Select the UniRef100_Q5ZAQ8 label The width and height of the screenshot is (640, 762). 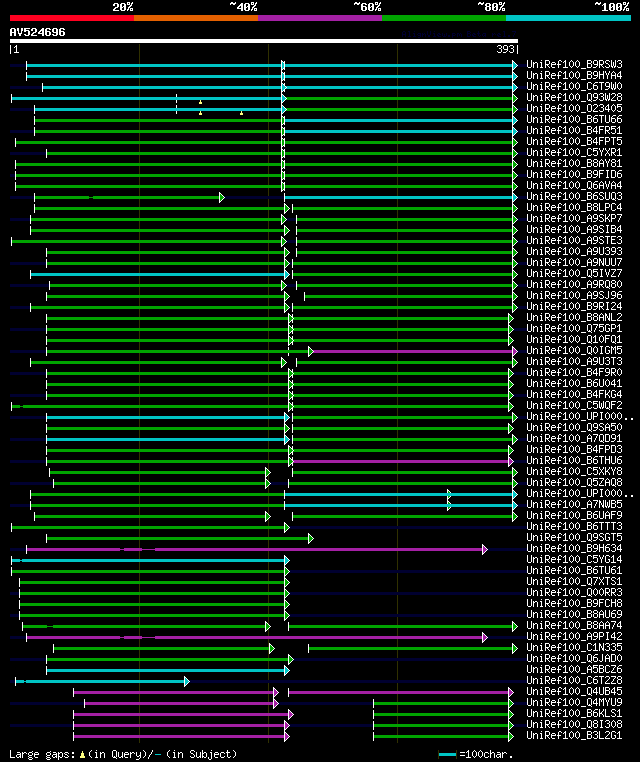pyautogui.click(x=574, y=482)
